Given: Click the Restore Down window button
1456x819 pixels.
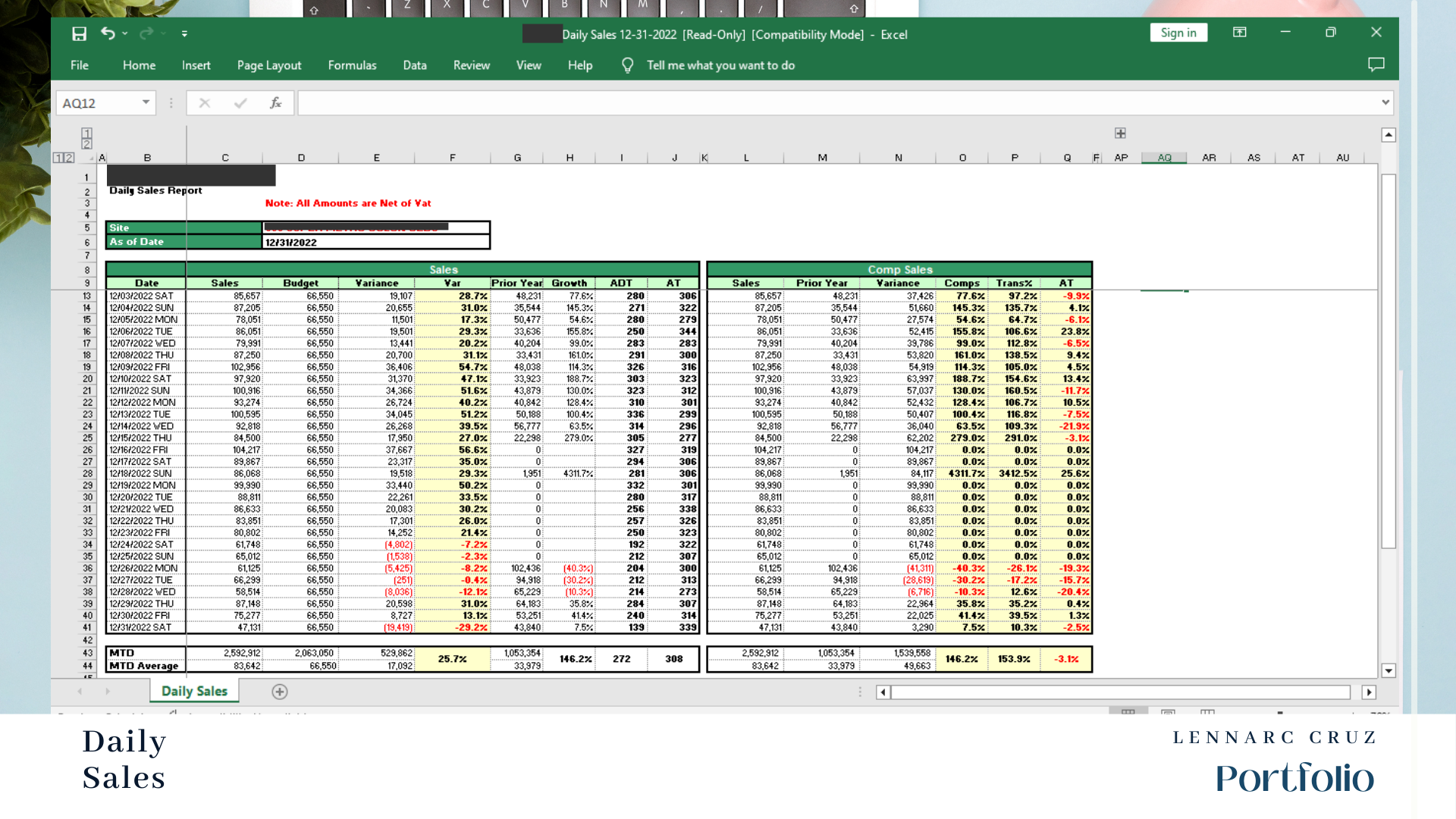Looking at the screenshot, I should tap(1330, 33).
